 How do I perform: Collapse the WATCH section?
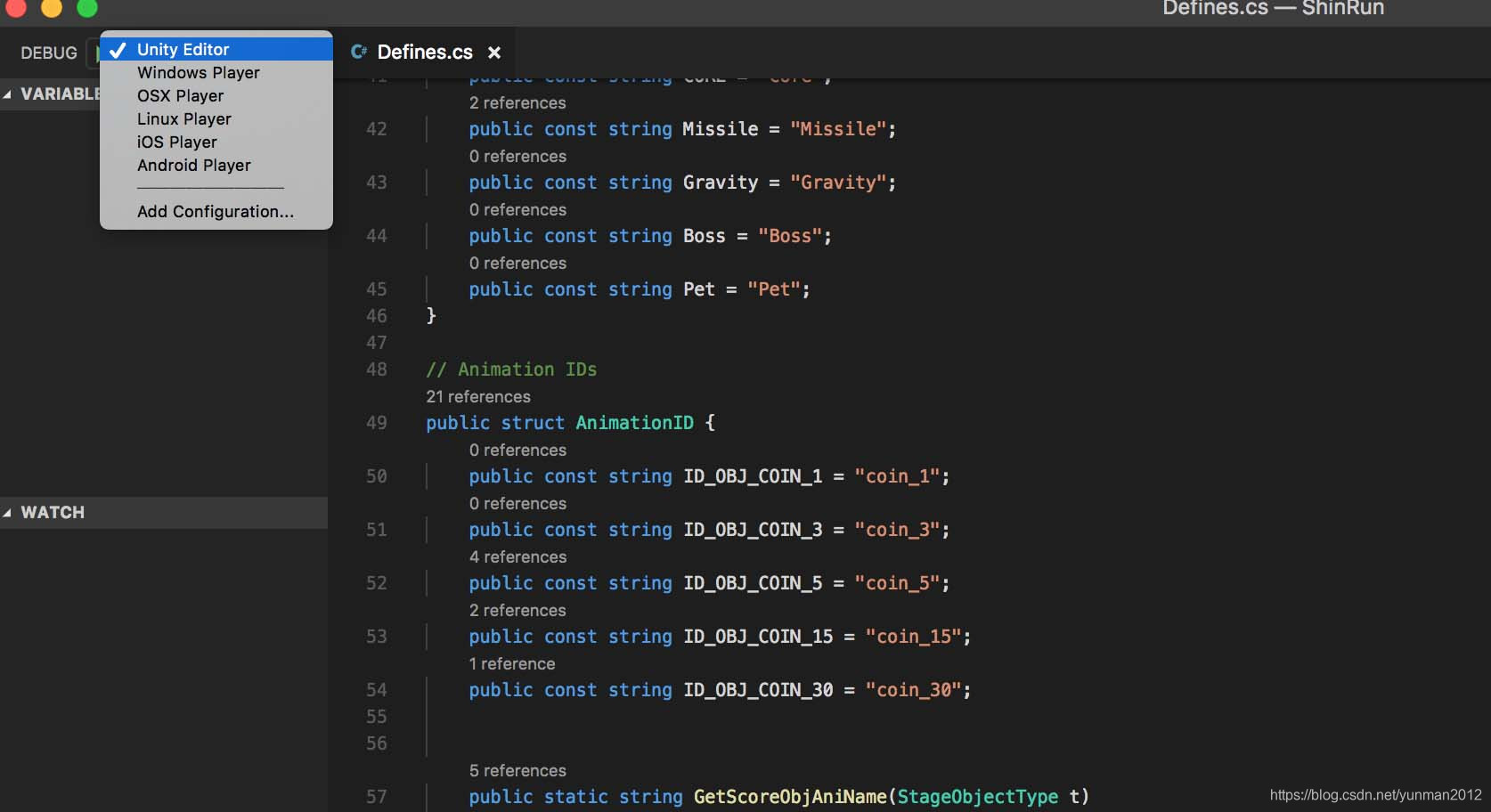[7, 513]
